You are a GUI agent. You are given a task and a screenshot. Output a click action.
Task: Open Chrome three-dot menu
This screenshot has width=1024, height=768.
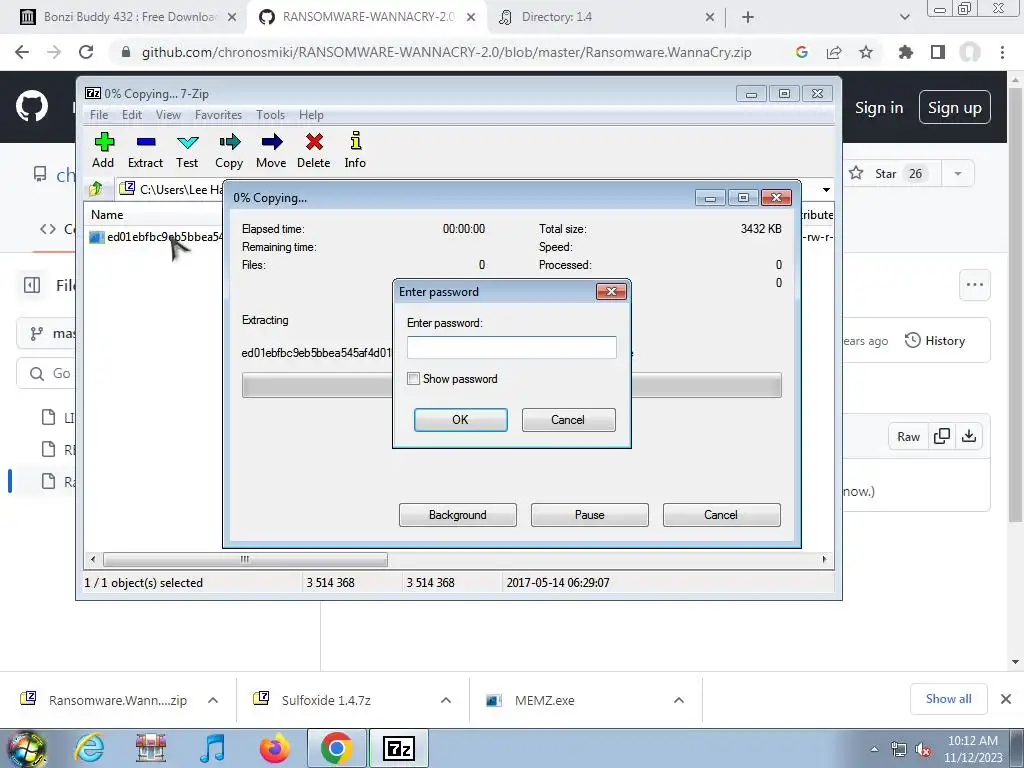click(1002, 52)
